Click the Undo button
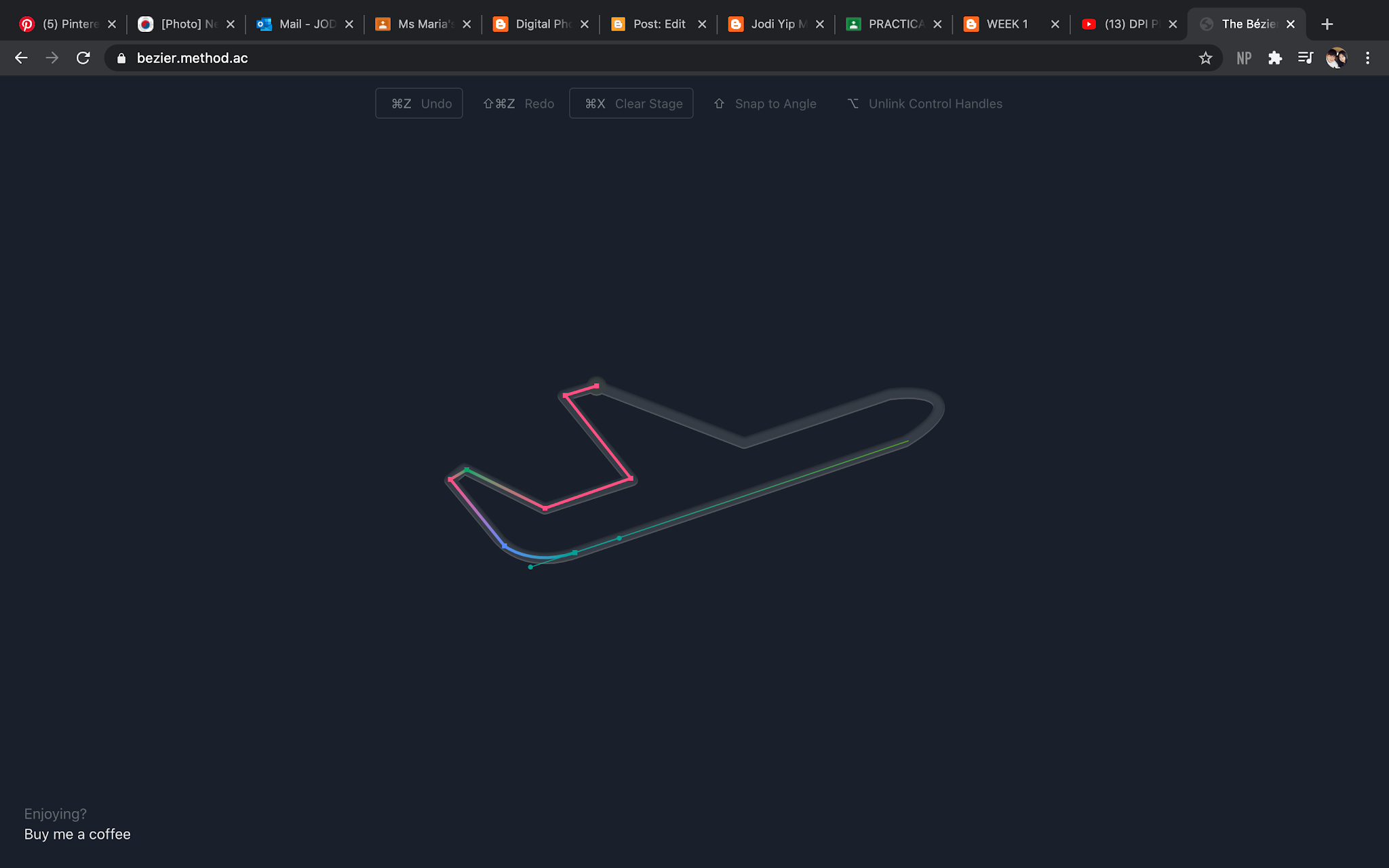 419,104
